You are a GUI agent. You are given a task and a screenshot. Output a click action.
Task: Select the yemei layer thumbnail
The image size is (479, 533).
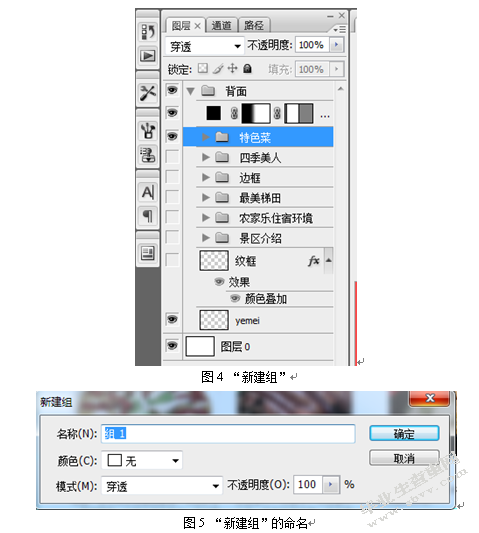click(214, 320)
